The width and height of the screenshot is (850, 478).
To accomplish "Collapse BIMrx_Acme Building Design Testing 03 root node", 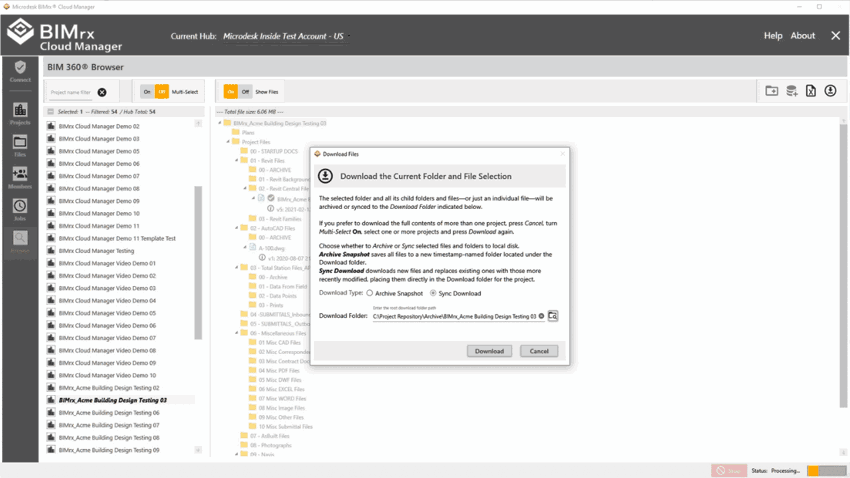I will click(220, 123).
